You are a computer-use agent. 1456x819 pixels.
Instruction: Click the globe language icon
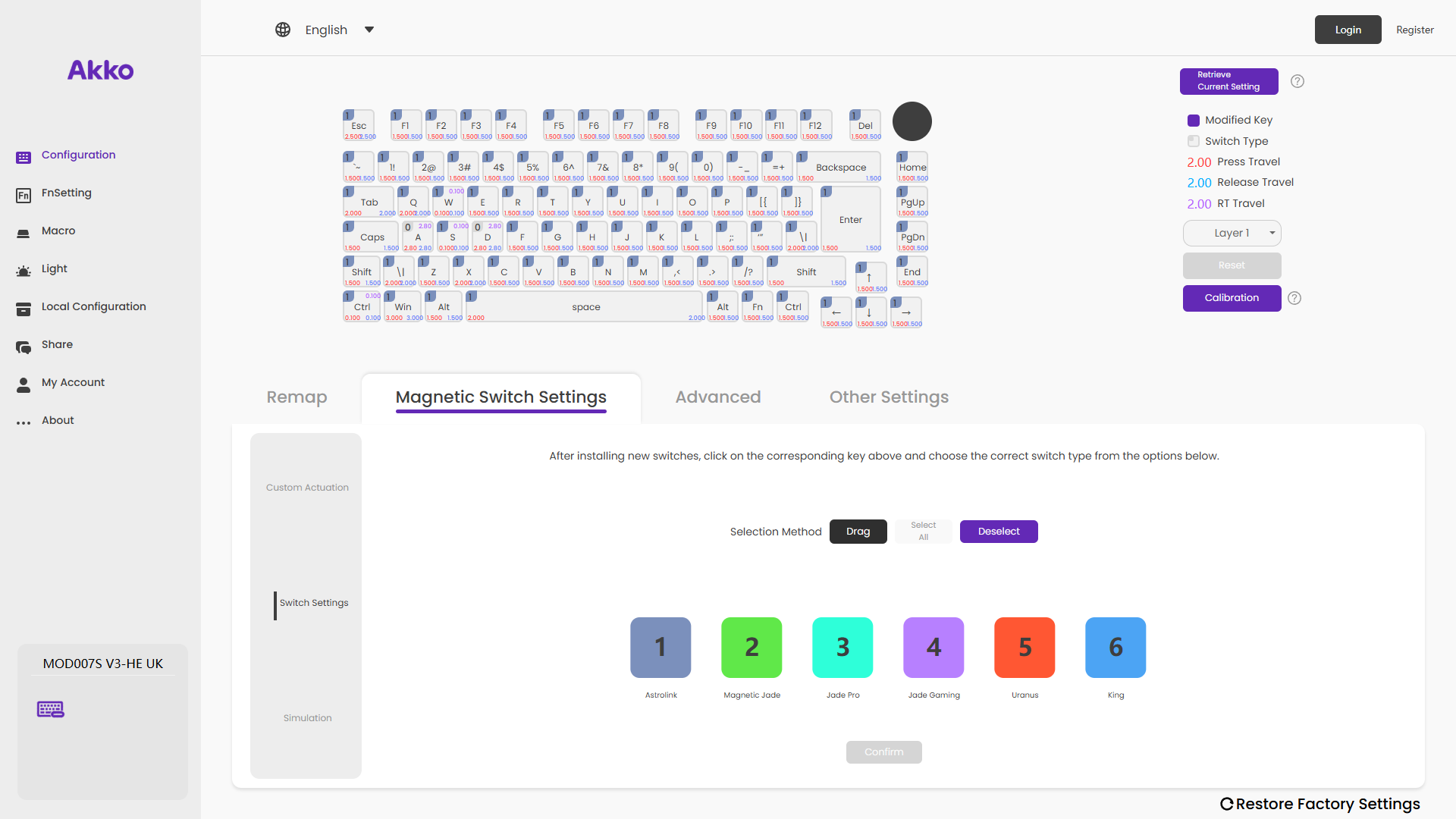click(283, 30)
